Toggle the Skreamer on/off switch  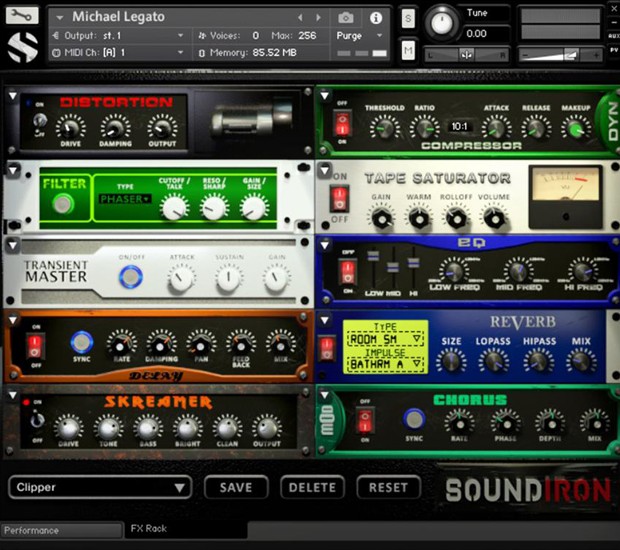coord(37,420)
